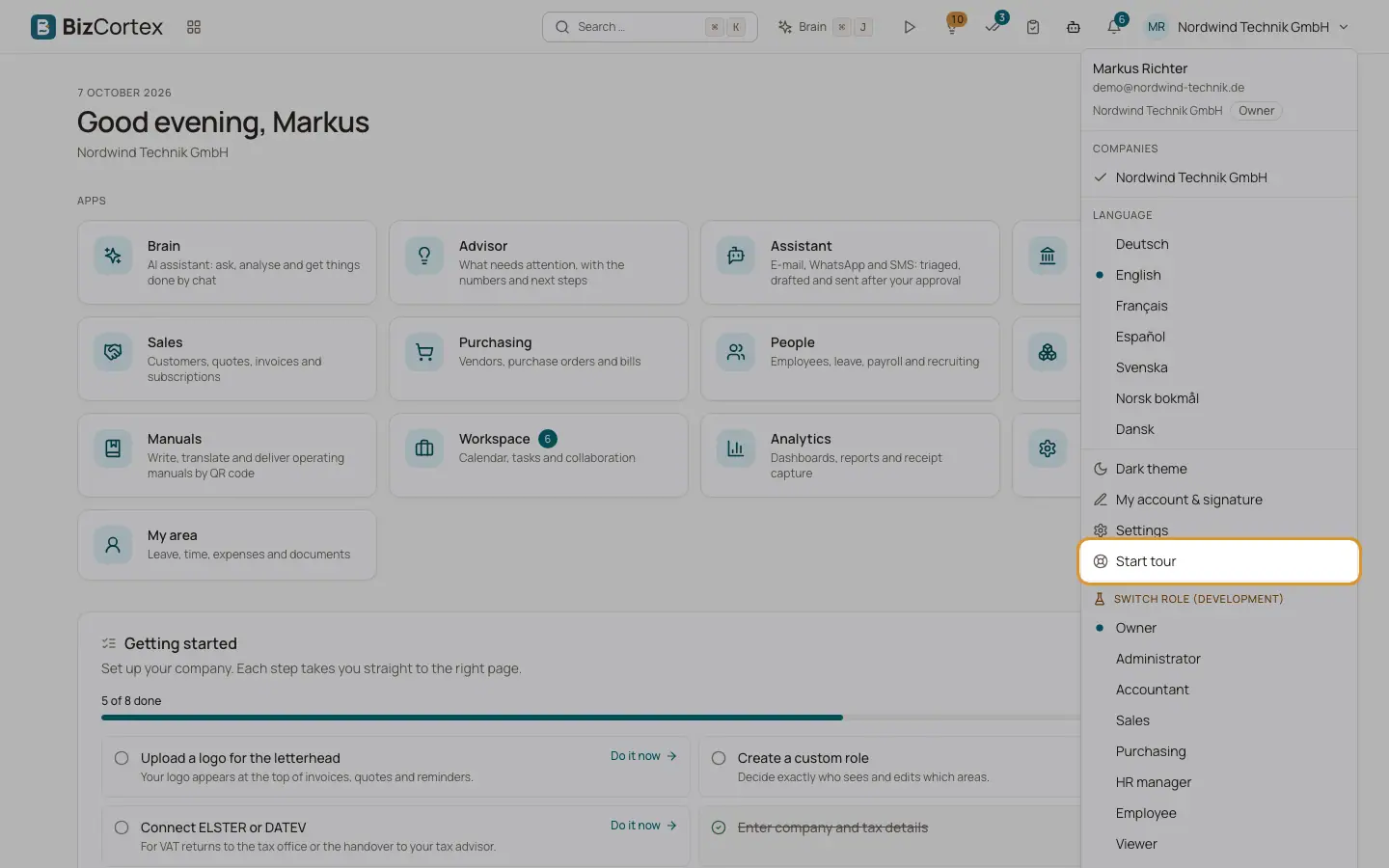Tick the circle for Create a custom role
Screen dimensions: 1389x868
(719, 758)
